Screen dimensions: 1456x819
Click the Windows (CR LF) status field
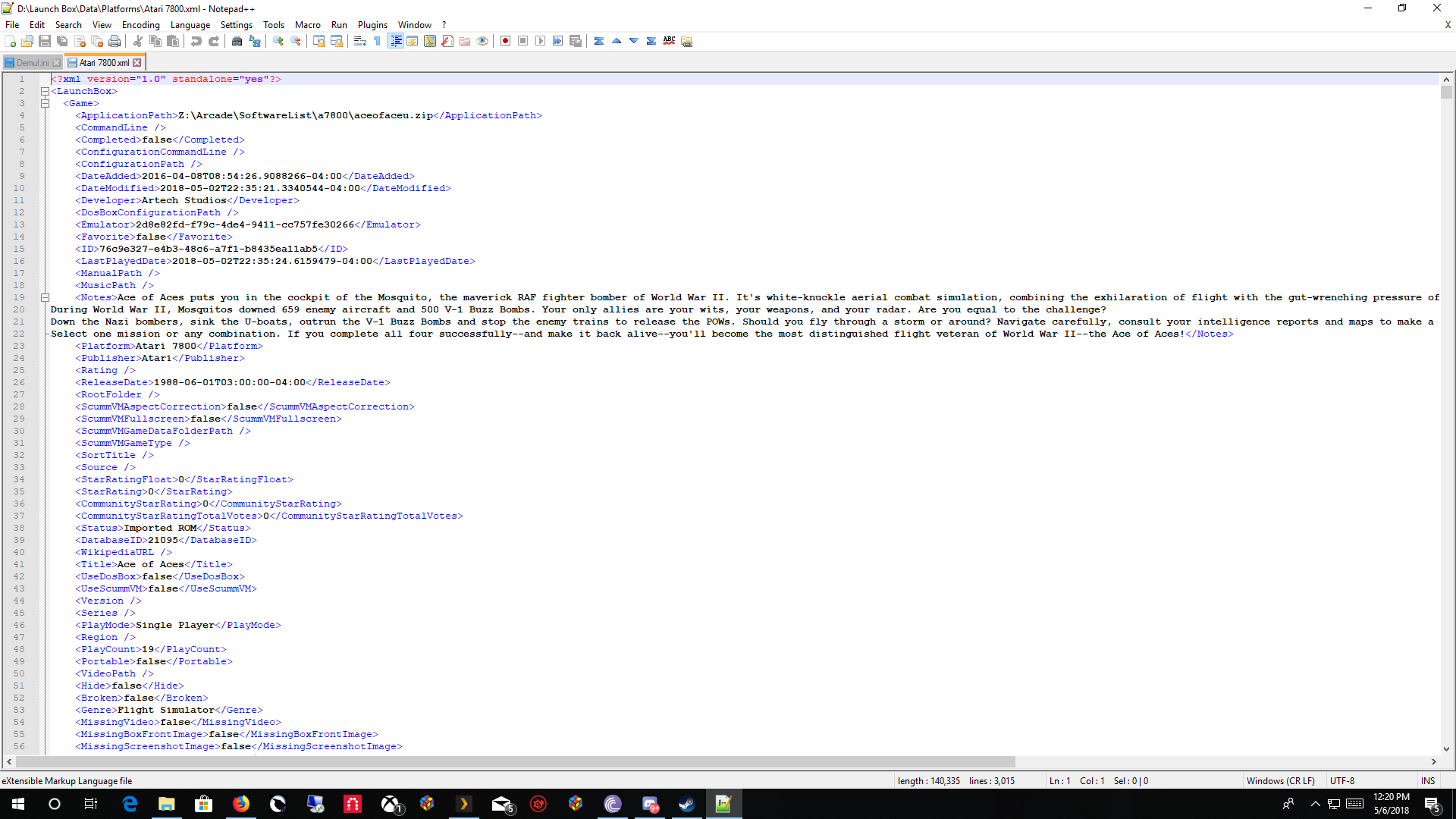click(x=1280, y=780)
